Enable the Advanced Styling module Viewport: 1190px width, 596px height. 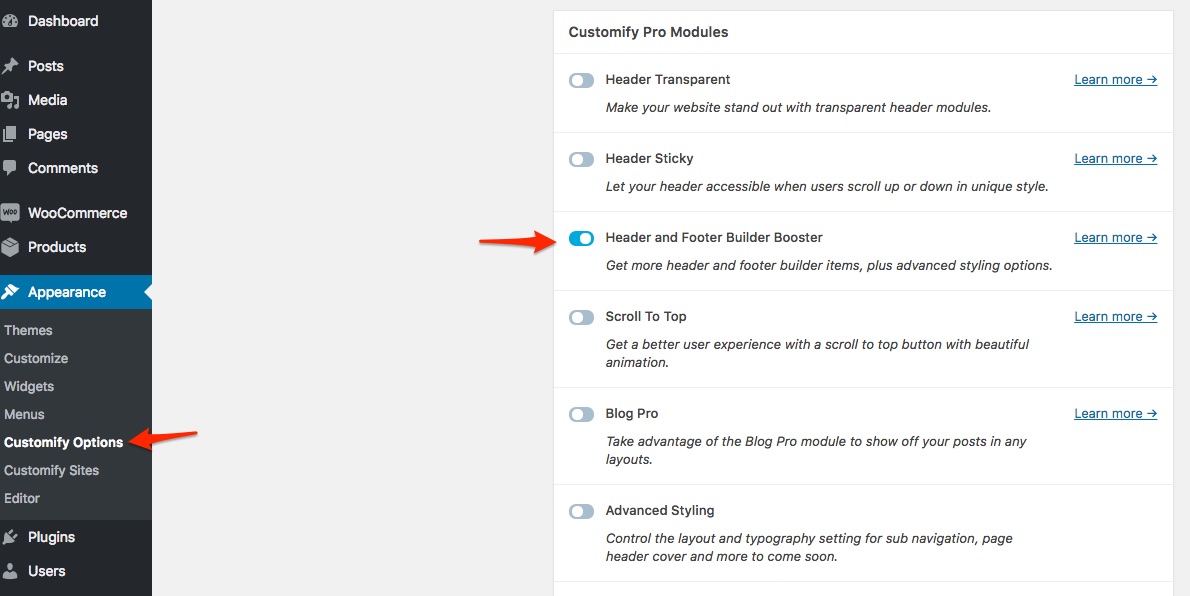click(x=581, y=511)
